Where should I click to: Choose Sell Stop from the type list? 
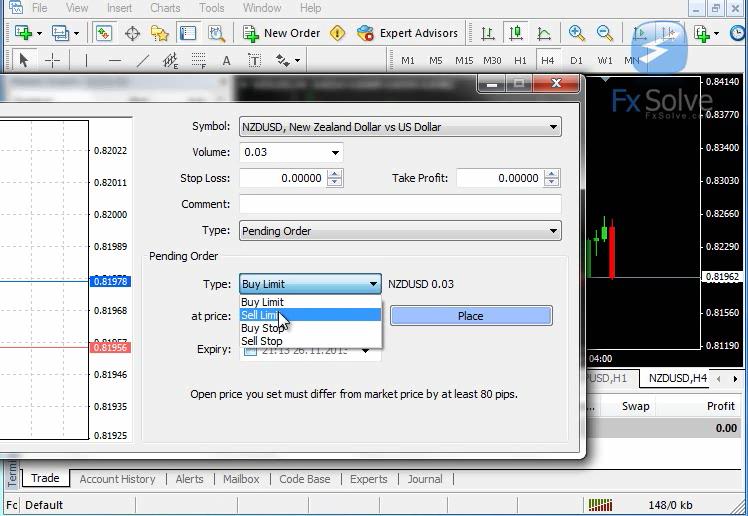tap(262, 341)
